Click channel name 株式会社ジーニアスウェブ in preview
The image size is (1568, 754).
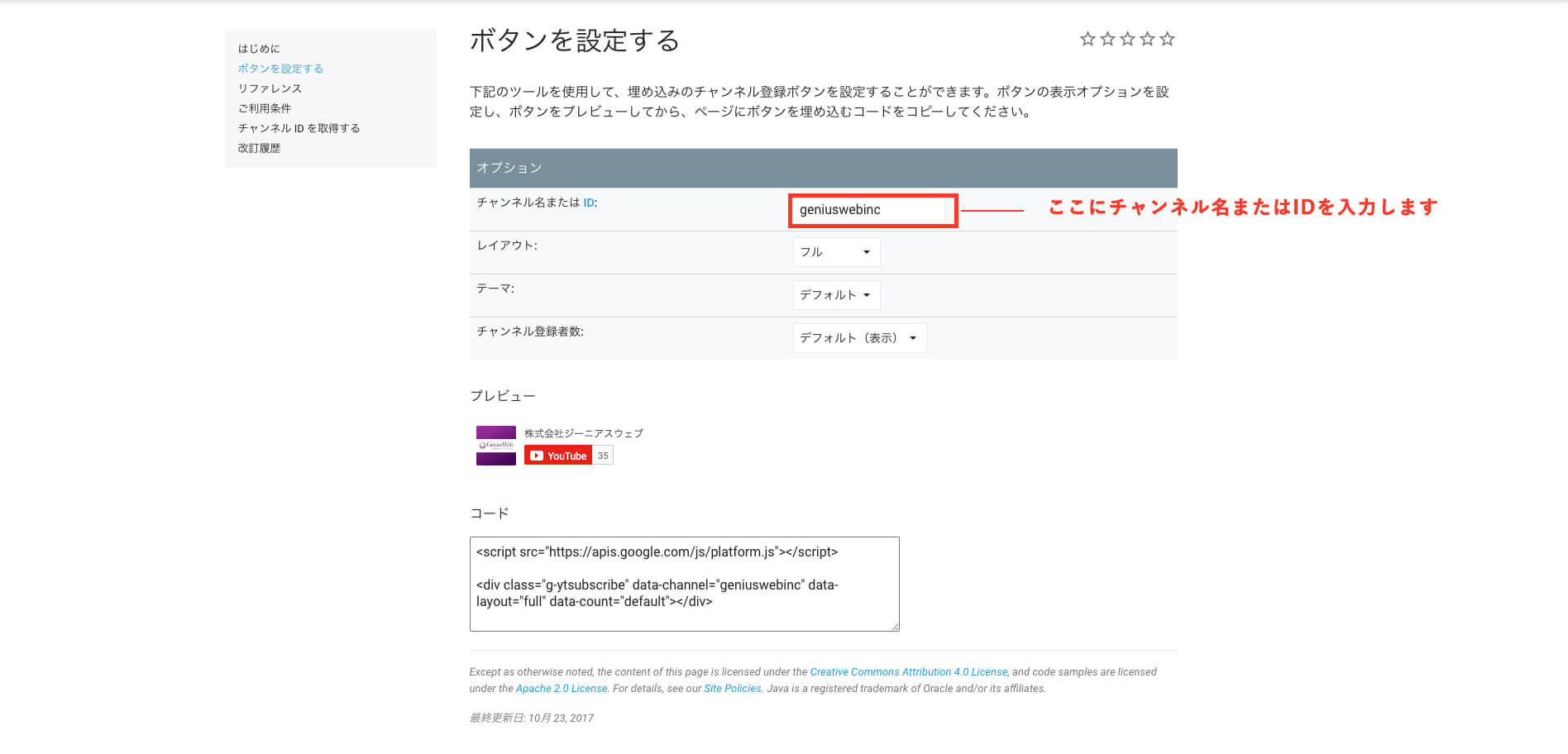pos(583,433)
